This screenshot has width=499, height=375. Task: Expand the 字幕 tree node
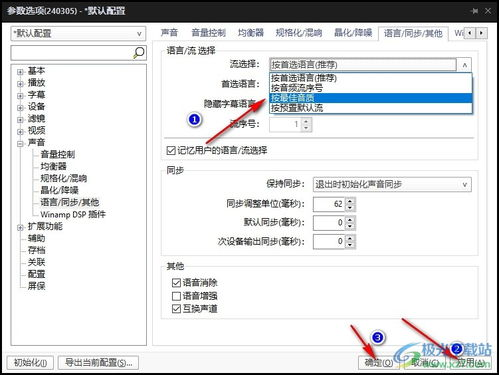pos(20,96)
